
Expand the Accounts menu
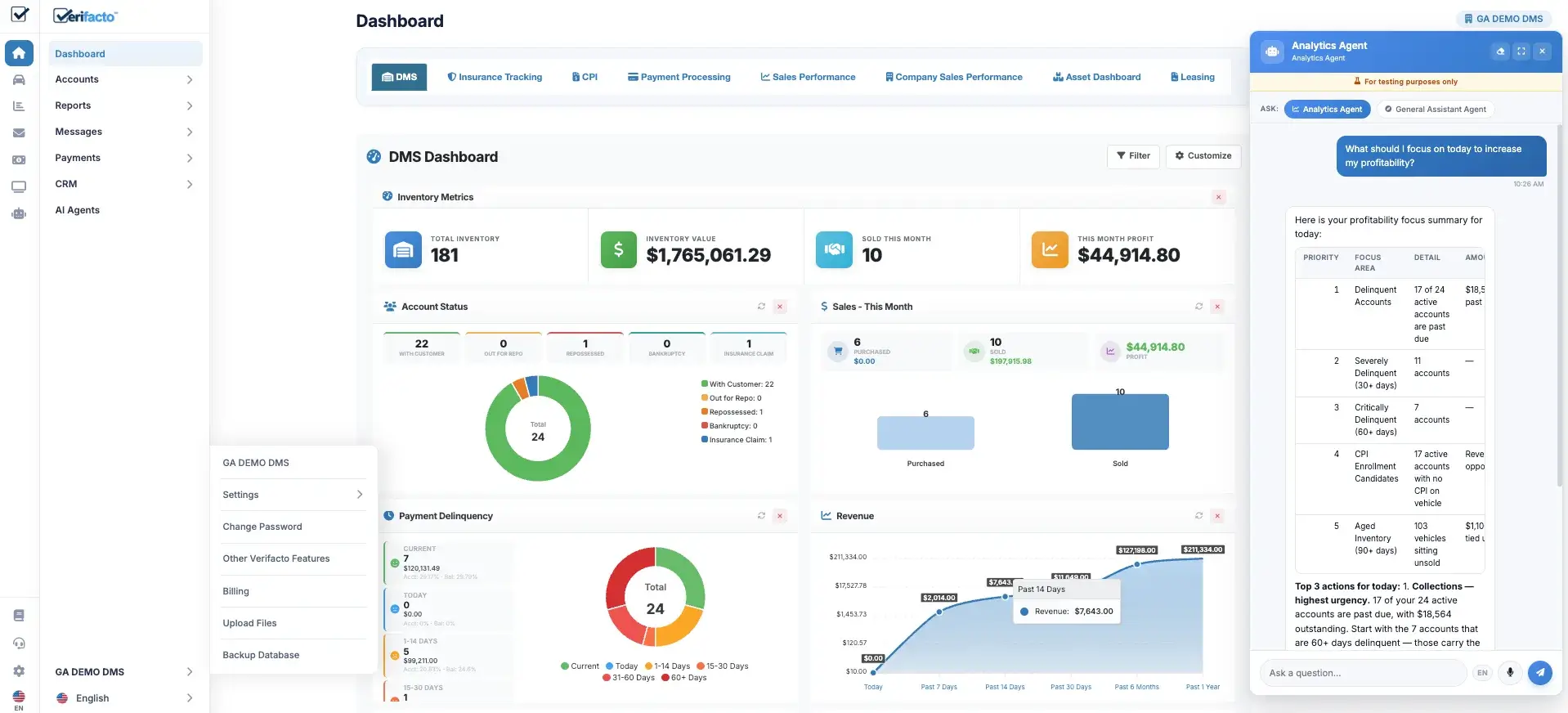pos(124,79)
